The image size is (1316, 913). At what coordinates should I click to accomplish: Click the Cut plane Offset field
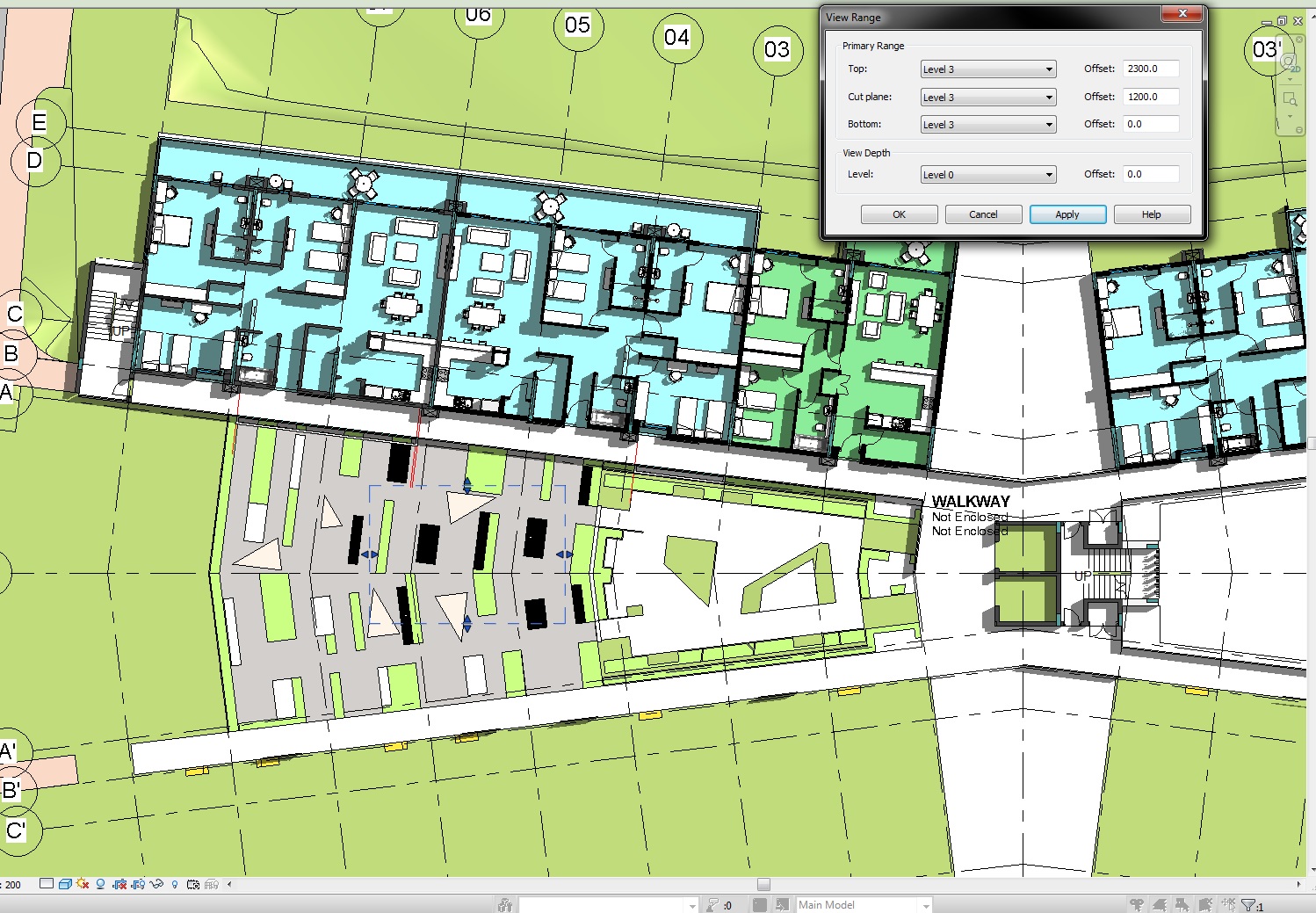tap(1151, 97)
